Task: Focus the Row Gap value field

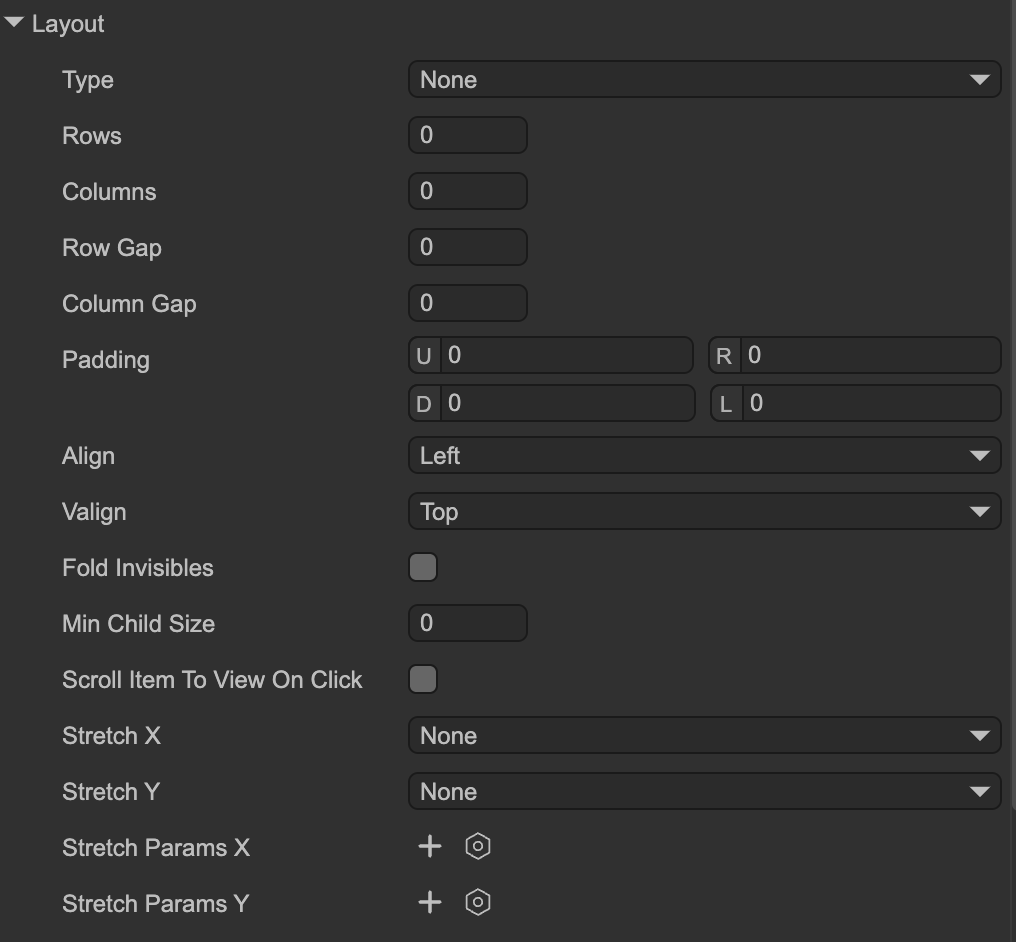Action: 467,248
